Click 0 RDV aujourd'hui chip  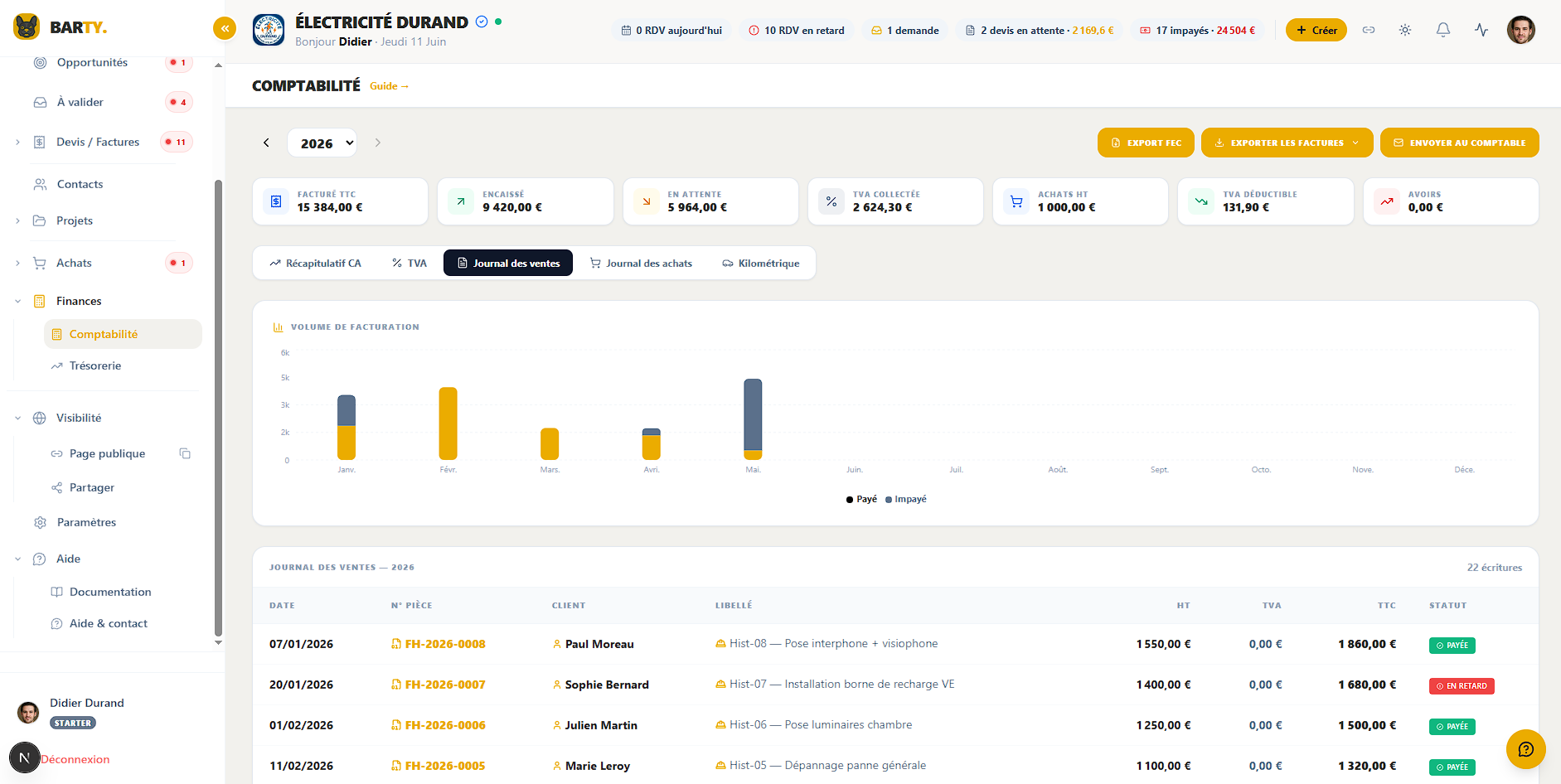point(672,30)
